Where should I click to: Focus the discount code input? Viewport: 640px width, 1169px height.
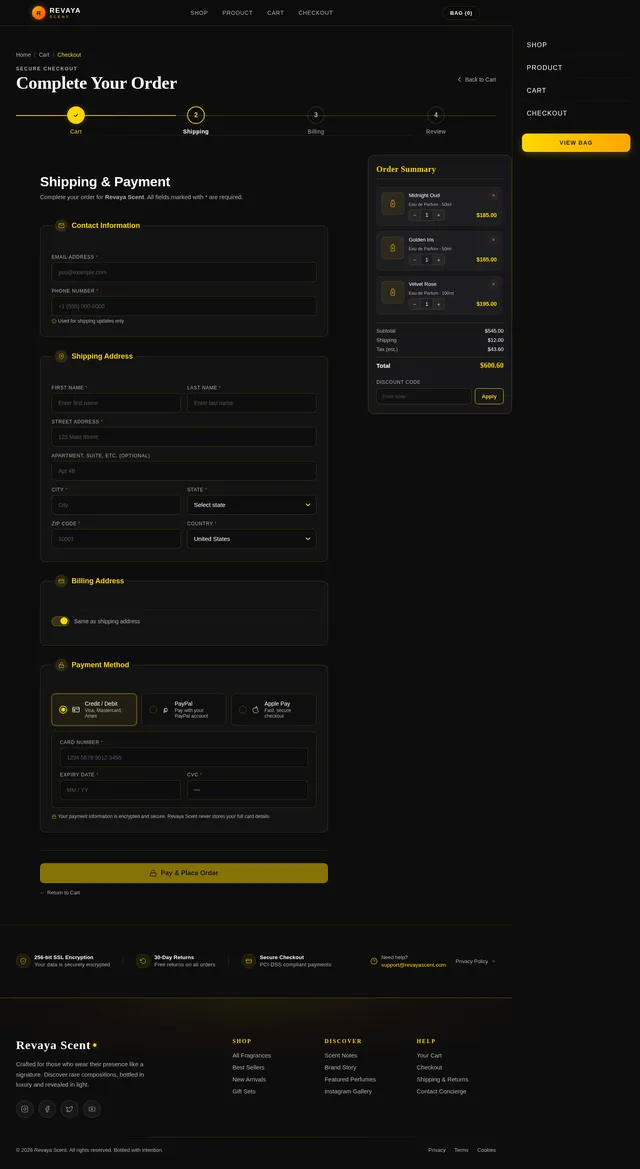pyautogui.click(x=424, y=397)
